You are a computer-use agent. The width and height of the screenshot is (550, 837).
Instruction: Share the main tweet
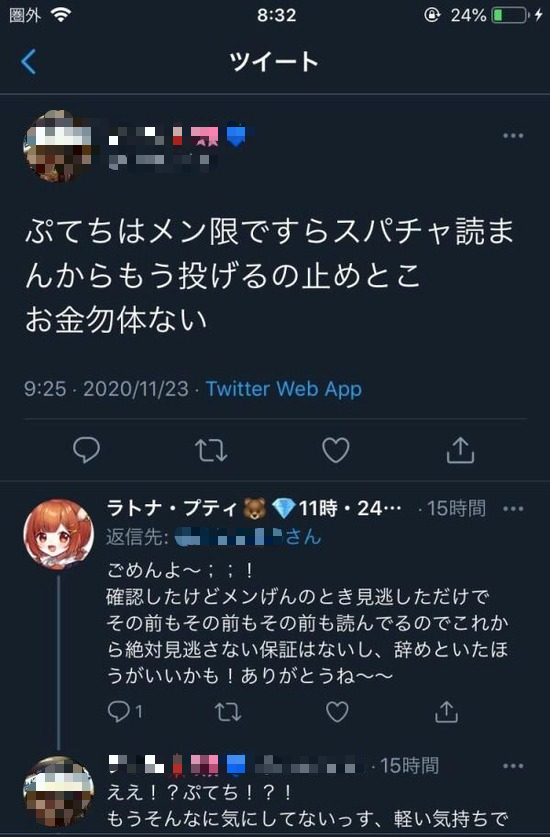point(460,449)
